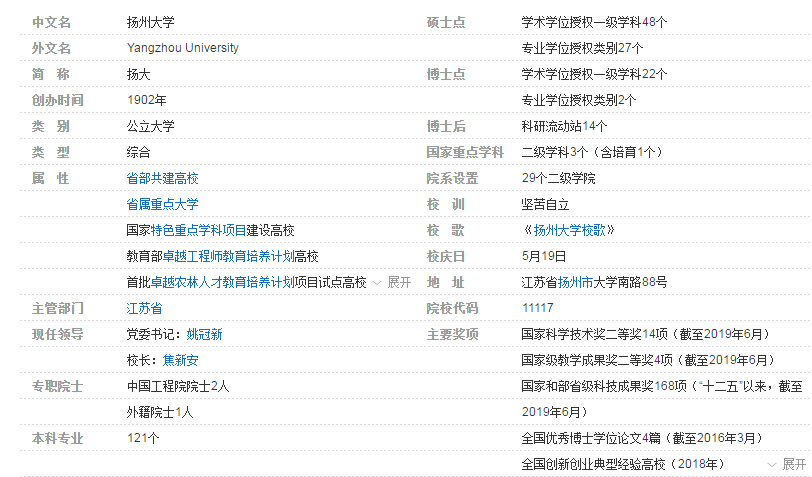Expand the 主要奖项 list with 展开
This screenshot has width=812, height=477.
point(794,464)
